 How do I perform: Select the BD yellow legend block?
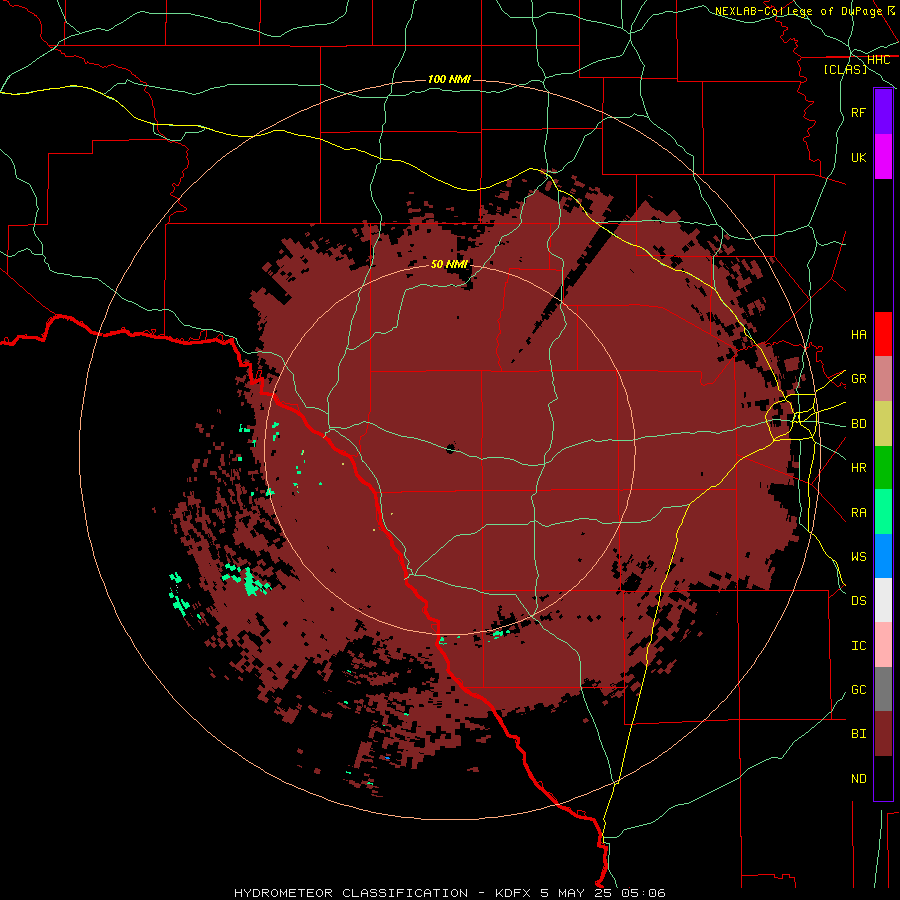[x=883, y=423]
